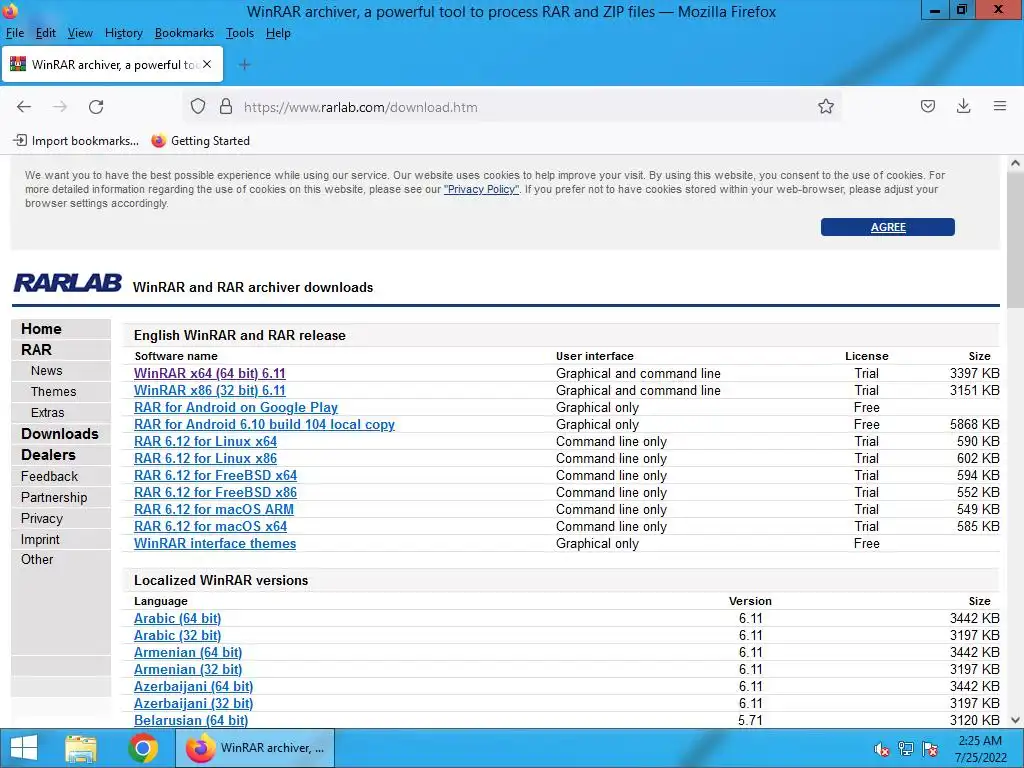Open a new tab with the plus button
Screen dimensions: 1024x768
pos(244,64)
